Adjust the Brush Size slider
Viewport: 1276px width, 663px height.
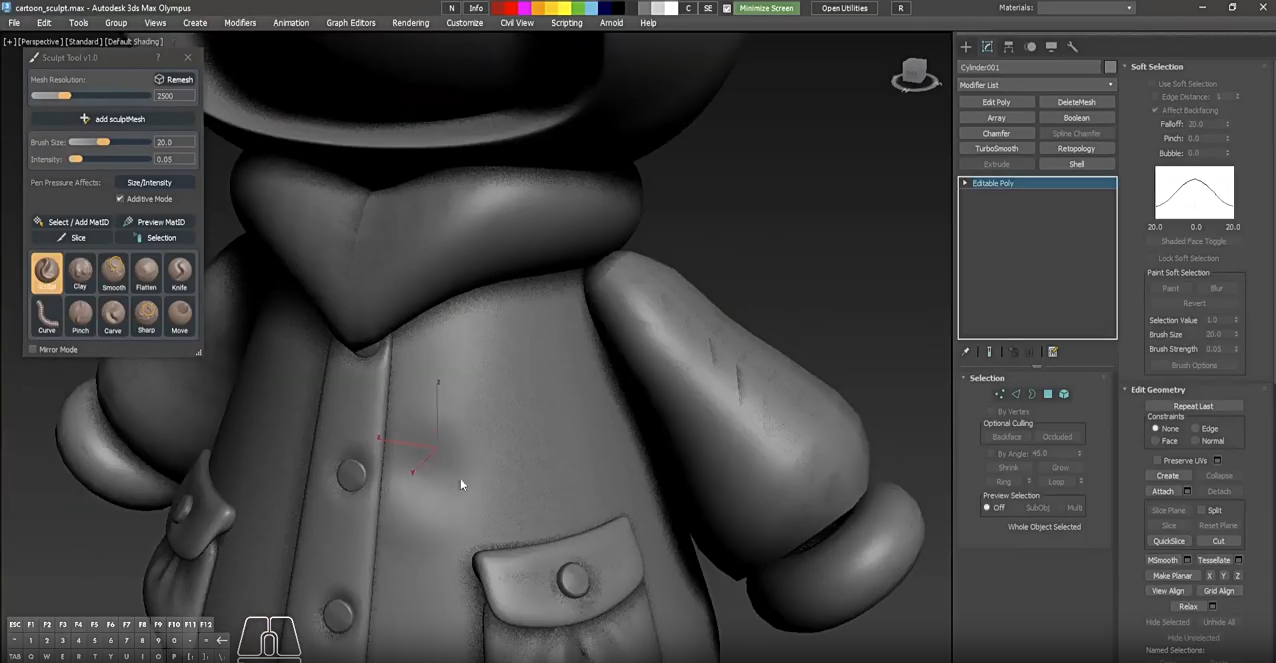point(109,142)
